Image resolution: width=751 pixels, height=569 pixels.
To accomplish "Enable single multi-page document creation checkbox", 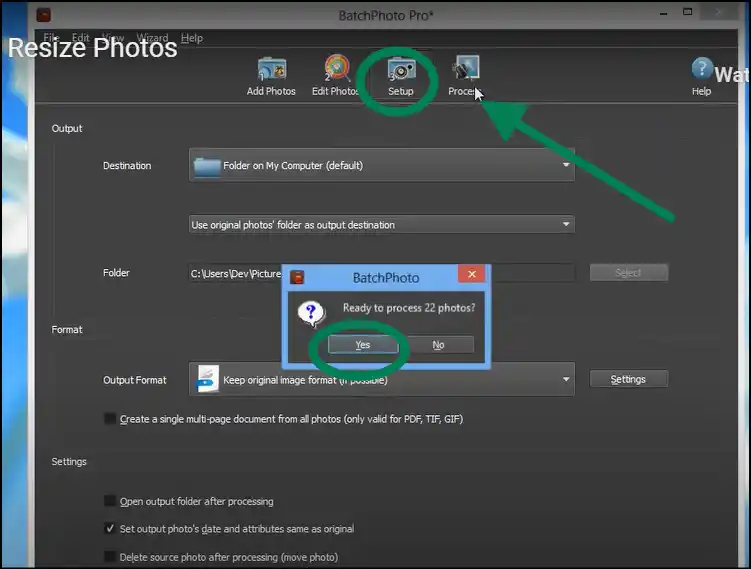I will point(110,419).
